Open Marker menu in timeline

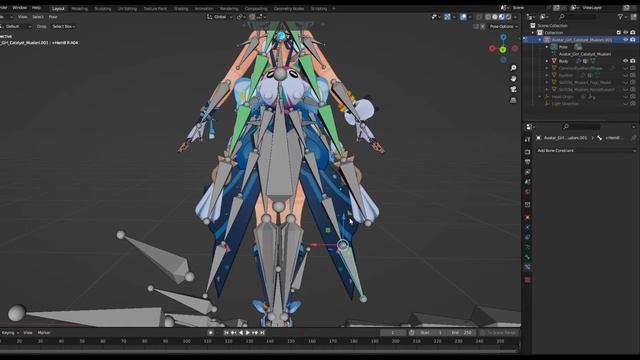click(44, 333)
